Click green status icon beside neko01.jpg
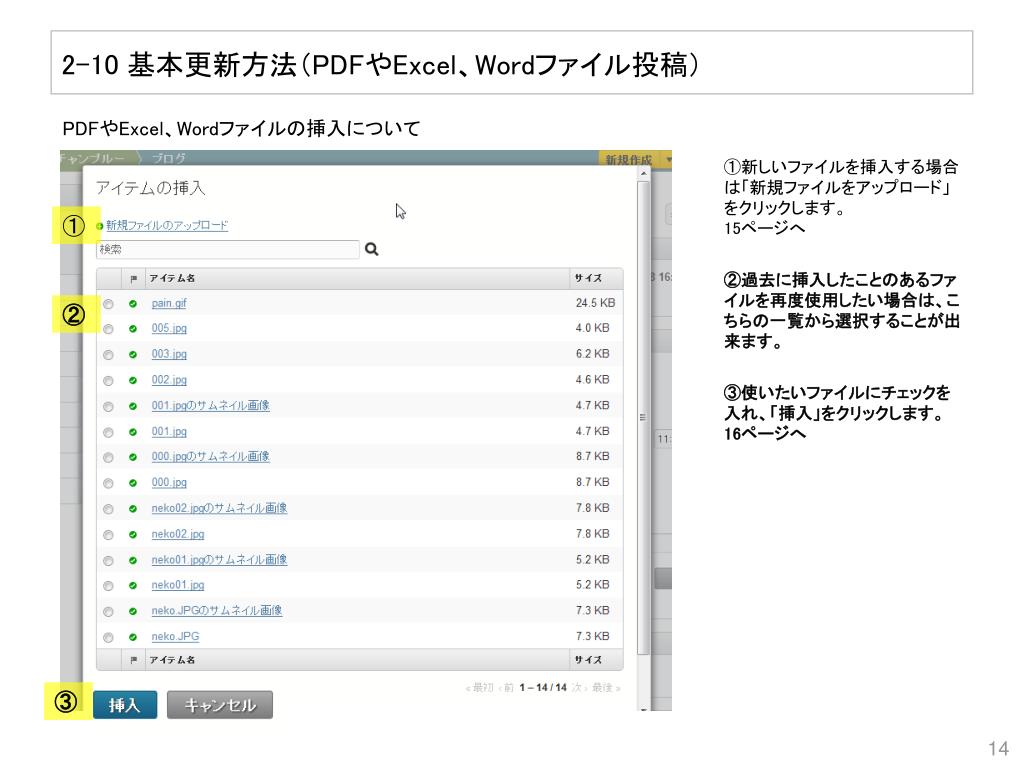Screen dimensions: 1024x768 [x=133, y=586]
